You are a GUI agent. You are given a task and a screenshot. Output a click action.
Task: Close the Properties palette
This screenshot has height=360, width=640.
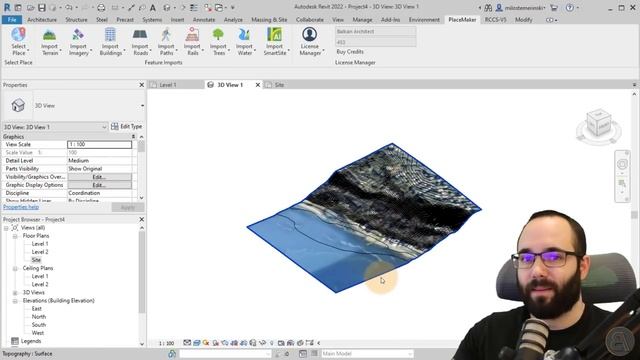click(x=142, y=85)
